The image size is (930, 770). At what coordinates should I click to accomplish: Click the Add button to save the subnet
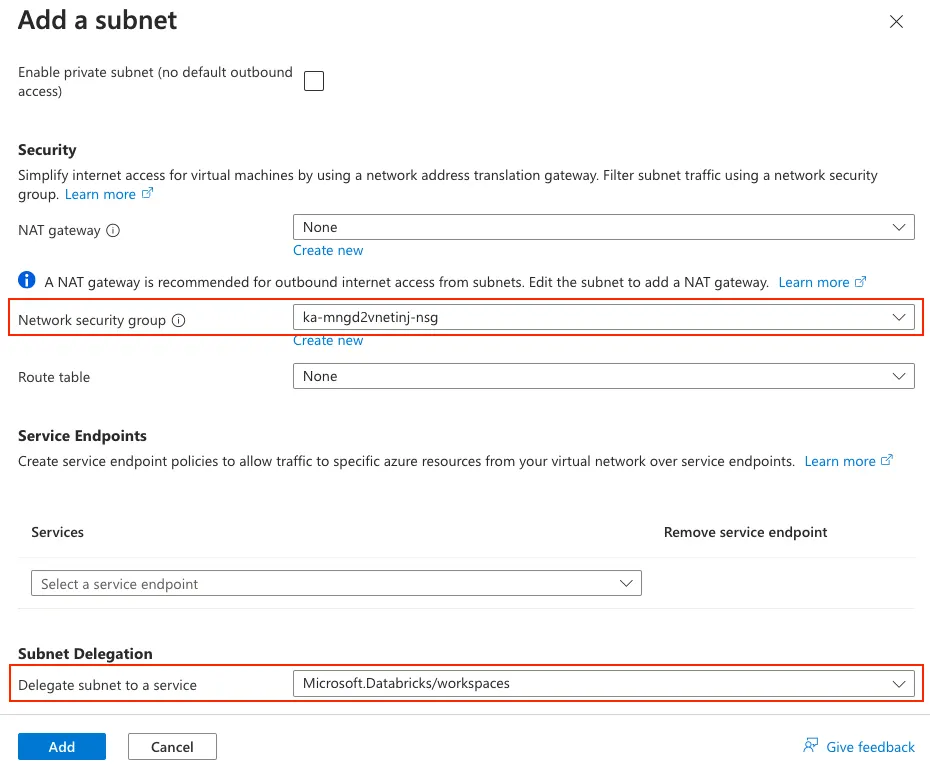tap(61, 746)
